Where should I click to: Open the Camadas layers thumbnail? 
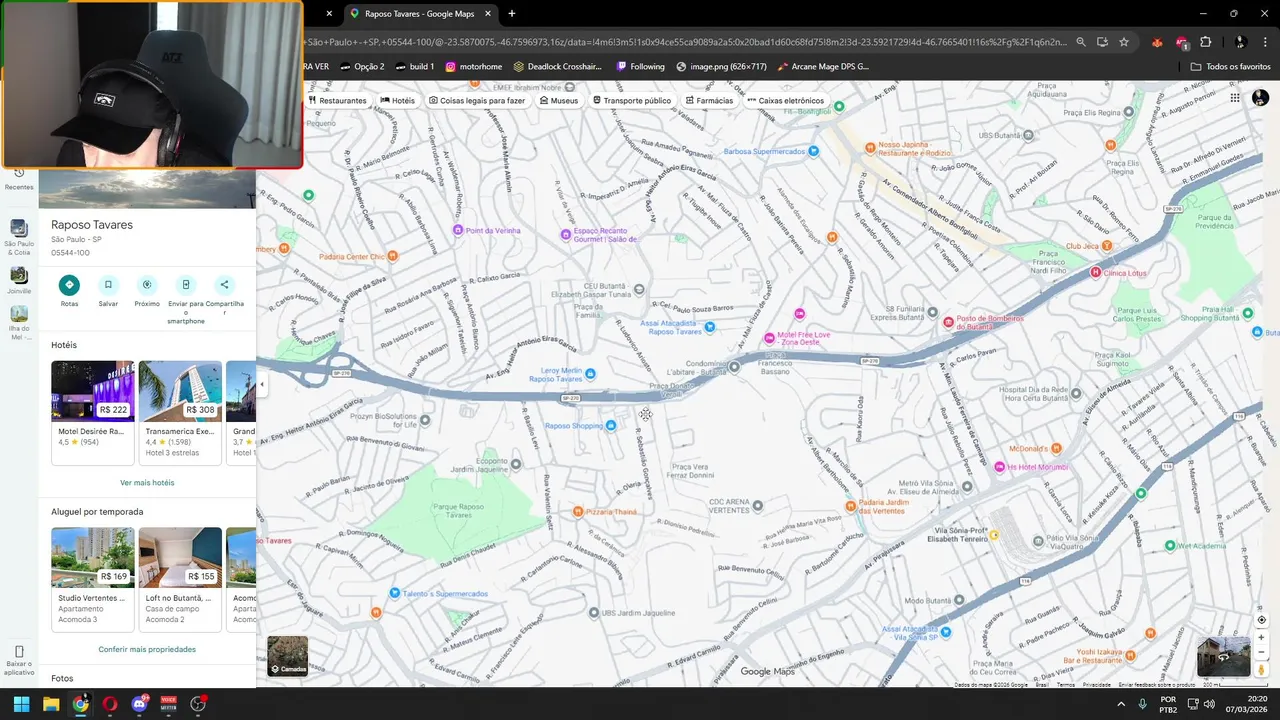click(288, 656)
